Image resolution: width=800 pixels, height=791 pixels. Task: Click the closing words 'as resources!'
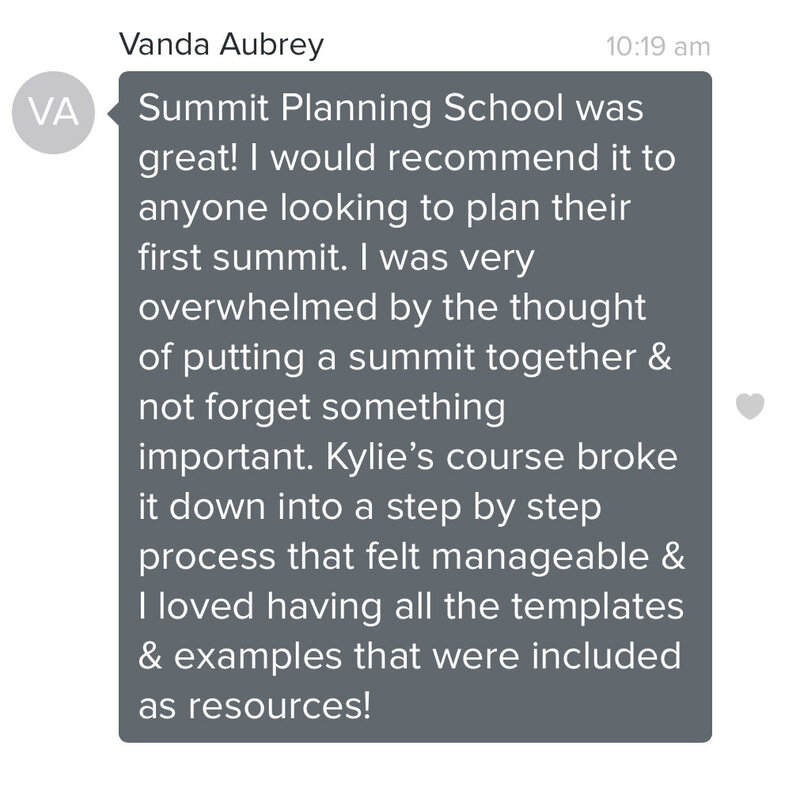255,706
